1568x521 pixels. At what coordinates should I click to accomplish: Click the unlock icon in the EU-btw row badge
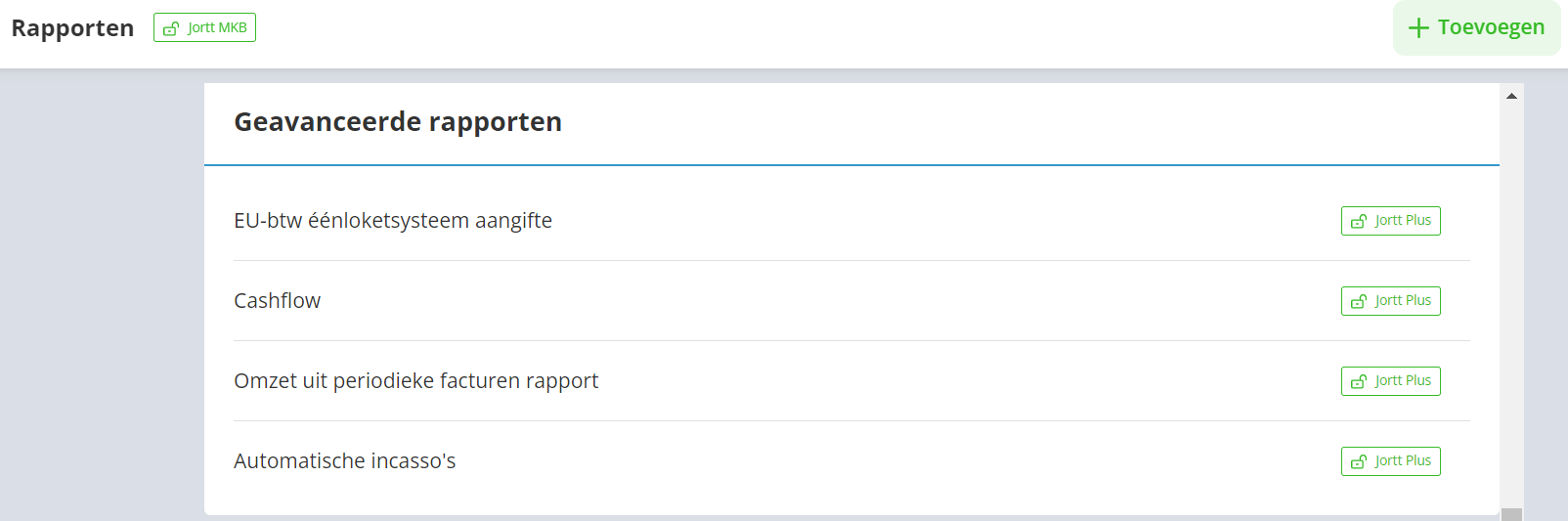click(1358, 222)
